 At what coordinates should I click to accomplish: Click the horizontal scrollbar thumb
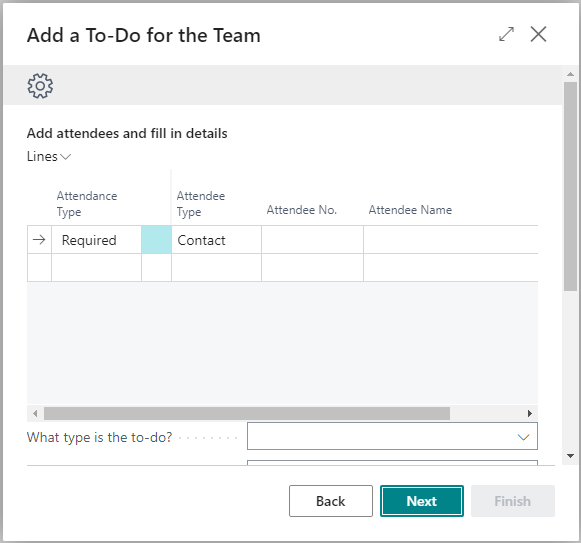[247, 413]
